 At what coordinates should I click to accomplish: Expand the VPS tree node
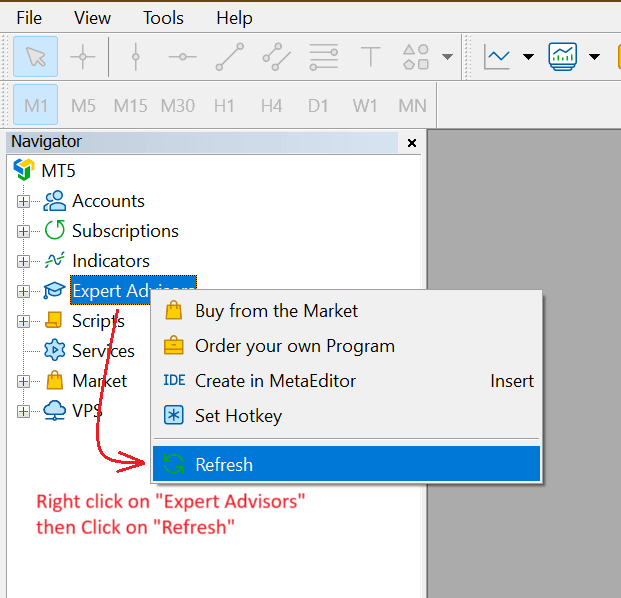(23, 411)
